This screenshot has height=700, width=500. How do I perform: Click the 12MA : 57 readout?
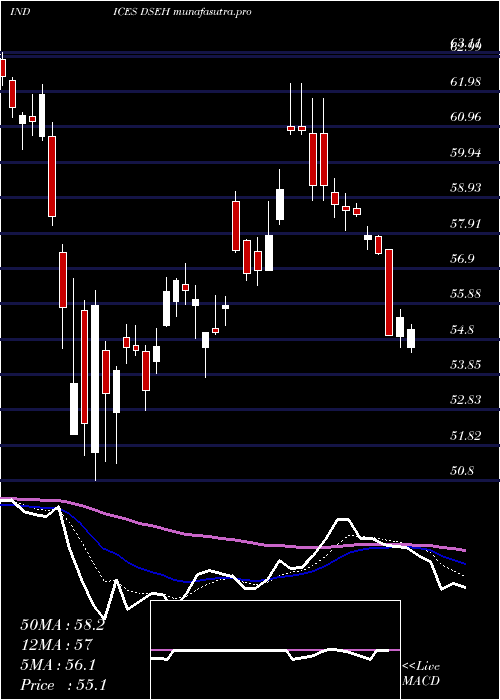(x=56, y=645)
